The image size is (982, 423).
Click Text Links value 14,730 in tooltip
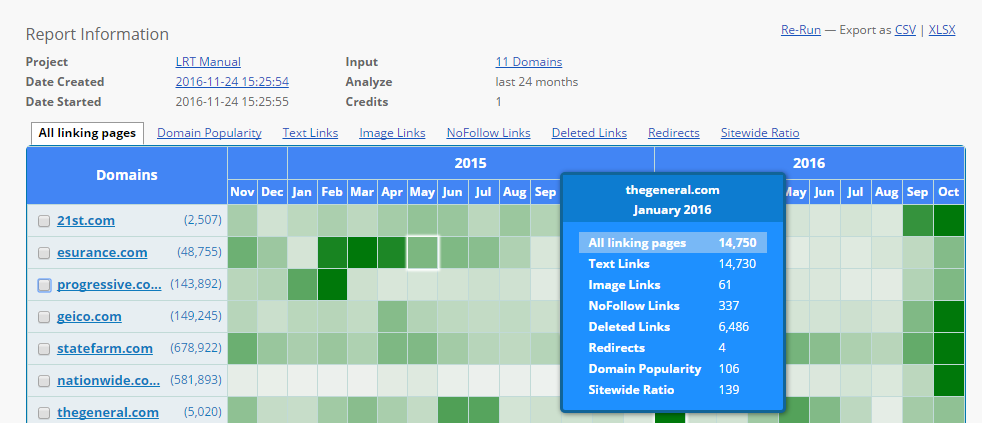click(x=737, y=264)
